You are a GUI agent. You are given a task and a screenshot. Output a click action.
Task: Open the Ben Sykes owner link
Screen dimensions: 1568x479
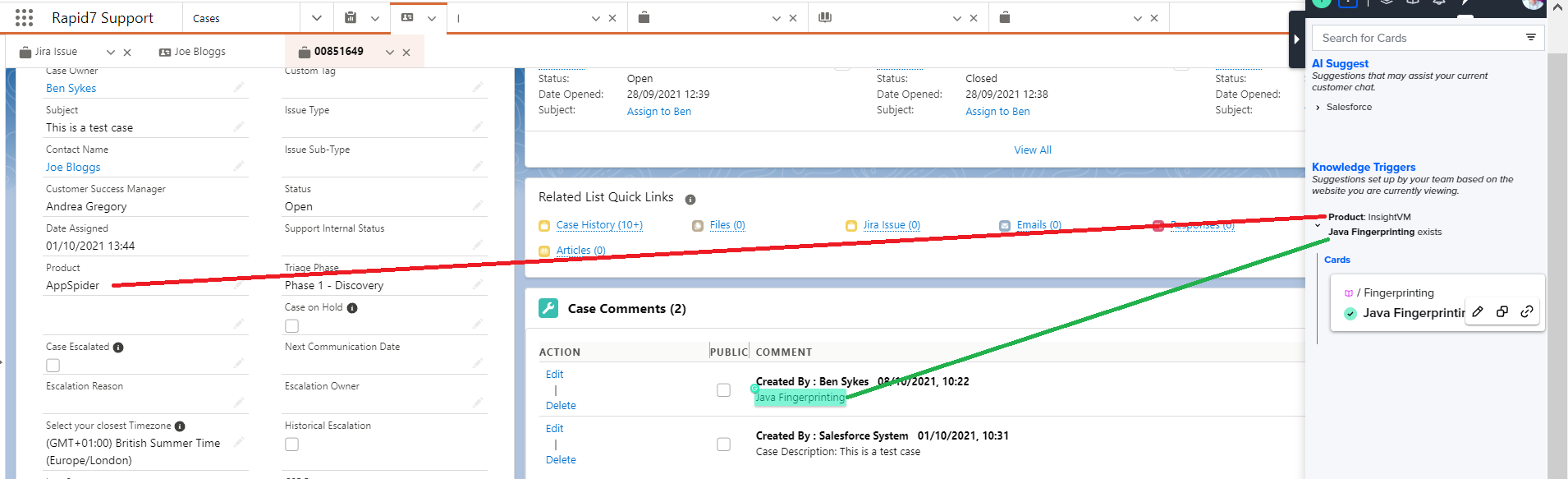(71, 88)
